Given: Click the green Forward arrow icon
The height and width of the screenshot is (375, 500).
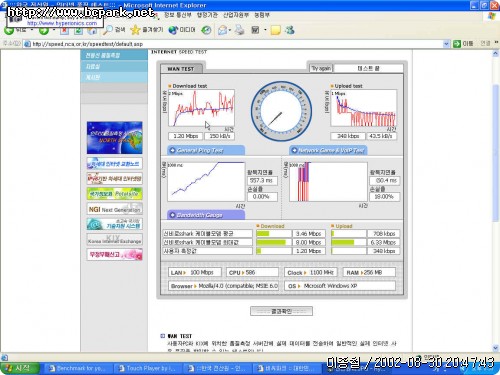Looking at the screenshot, I should pos(44,30).
